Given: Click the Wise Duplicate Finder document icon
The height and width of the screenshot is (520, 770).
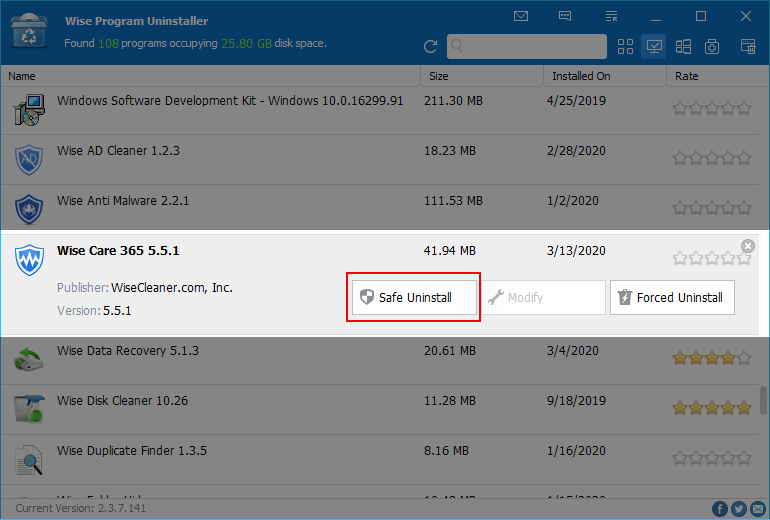Looking at the screenshot, I should tap(29, 460).
